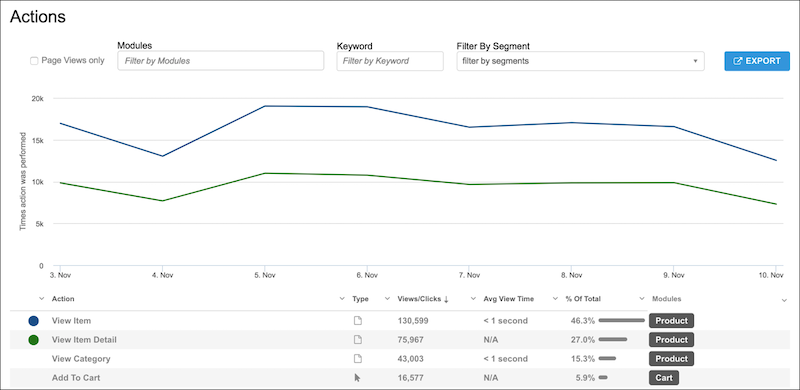This screenshot has height=390, width=800.
Task: Select the View Category action name
Action: click(81, 359)
